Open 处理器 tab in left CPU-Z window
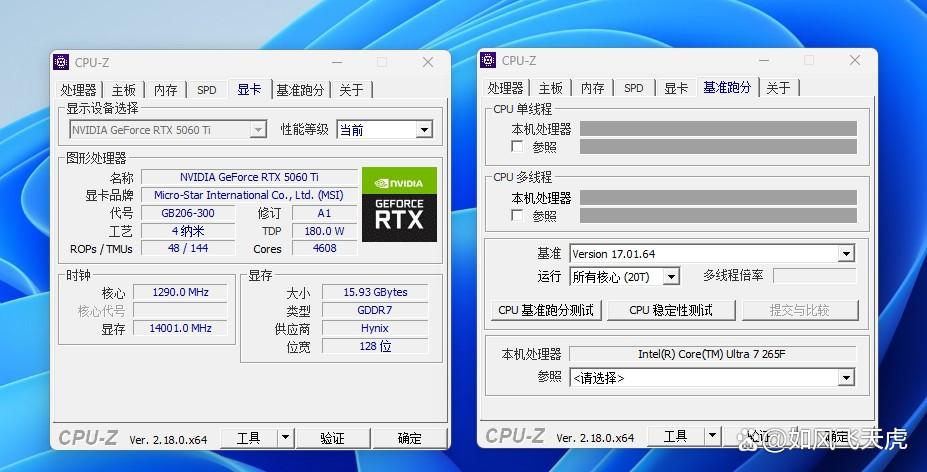Viewport: 927px width, 472px height. click(x=78, y=90)
